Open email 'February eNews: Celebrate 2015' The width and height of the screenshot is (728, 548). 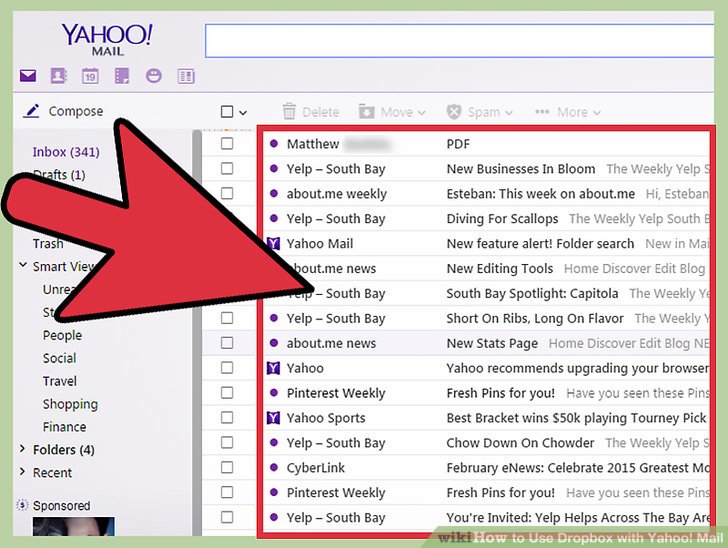point(577,468)
